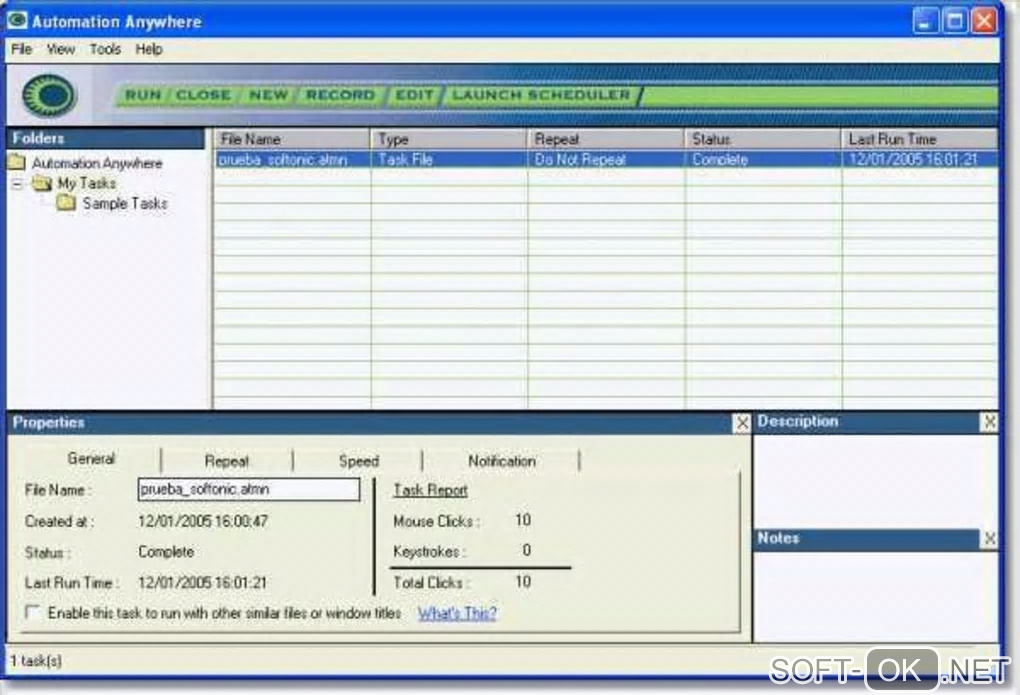Open the View menu
Viewport: 1020px width, 695px height.
coord(60,49)
